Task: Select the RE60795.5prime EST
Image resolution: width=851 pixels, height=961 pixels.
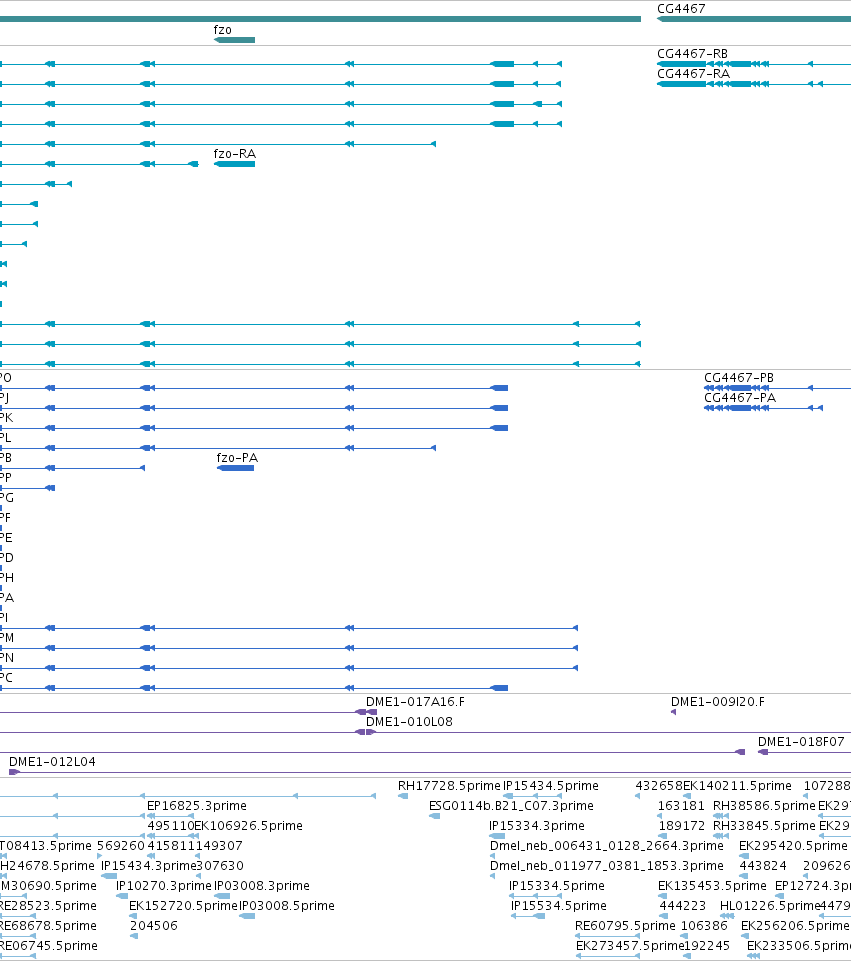Action: click(x=626, y=926)
